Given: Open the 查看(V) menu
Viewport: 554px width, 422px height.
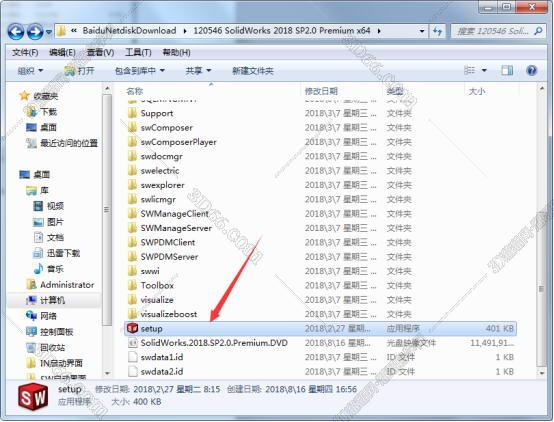Looking at the screenshot, I should click(100, 53).
